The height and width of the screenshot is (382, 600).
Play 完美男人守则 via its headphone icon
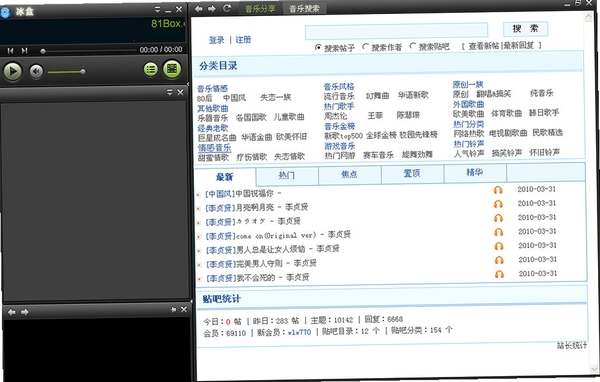pos(499,260)
